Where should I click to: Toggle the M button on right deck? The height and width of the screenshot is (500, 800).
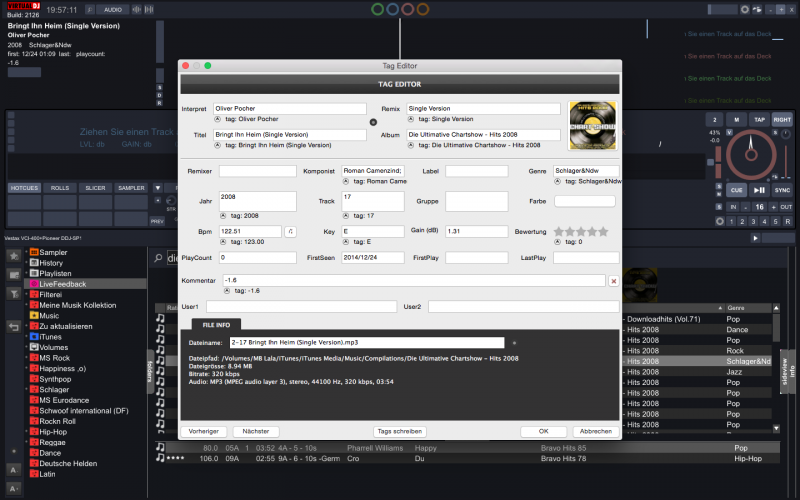click(736, 120)
